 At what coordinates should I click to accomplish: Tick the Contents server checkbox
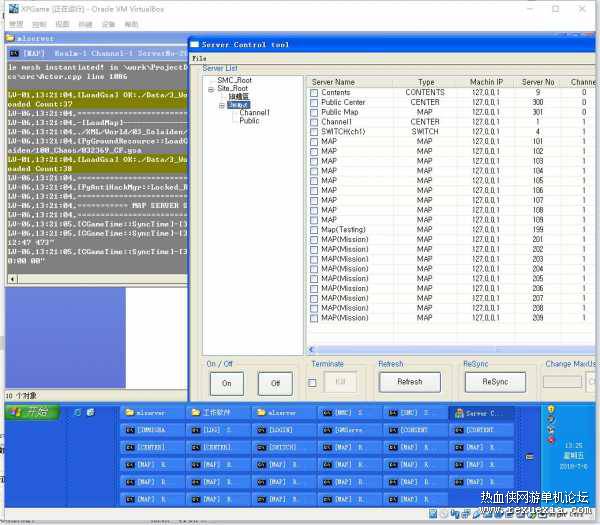click(x=314, y=93)
